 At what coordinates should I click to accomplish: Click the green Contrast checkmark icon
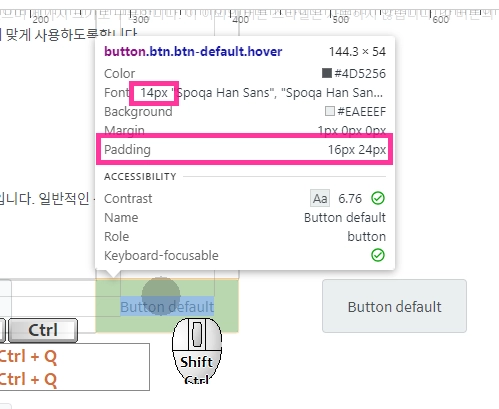pyautogui.click(x=378, y=198)
